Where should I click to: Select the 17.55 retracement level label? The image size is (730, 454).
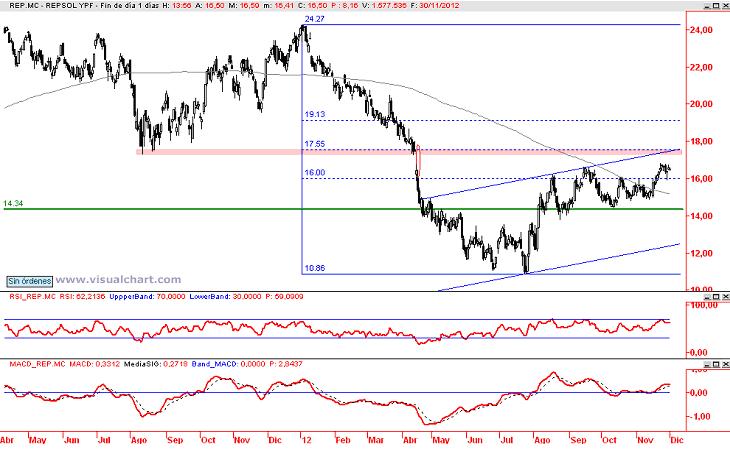[x=314, y=144]
